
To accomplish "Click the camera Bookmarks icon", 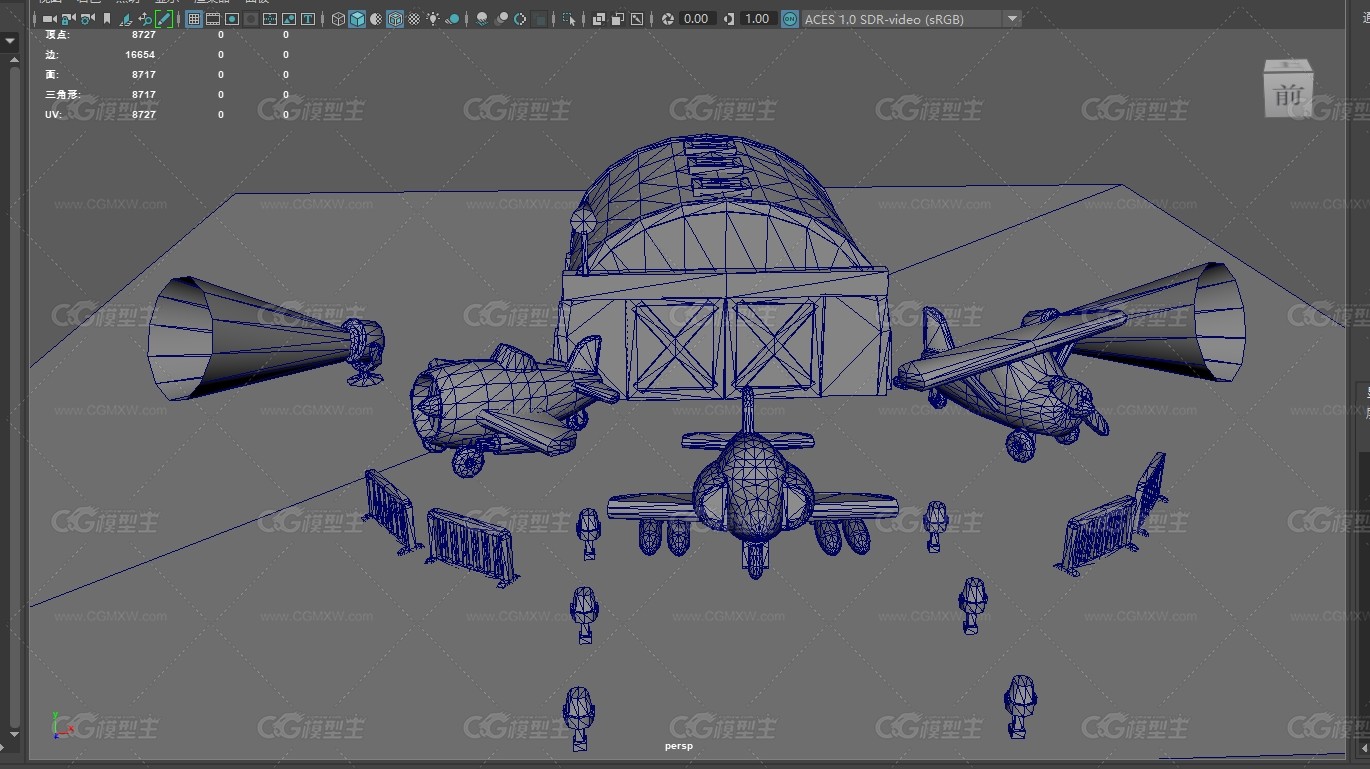I will point(107,19).
